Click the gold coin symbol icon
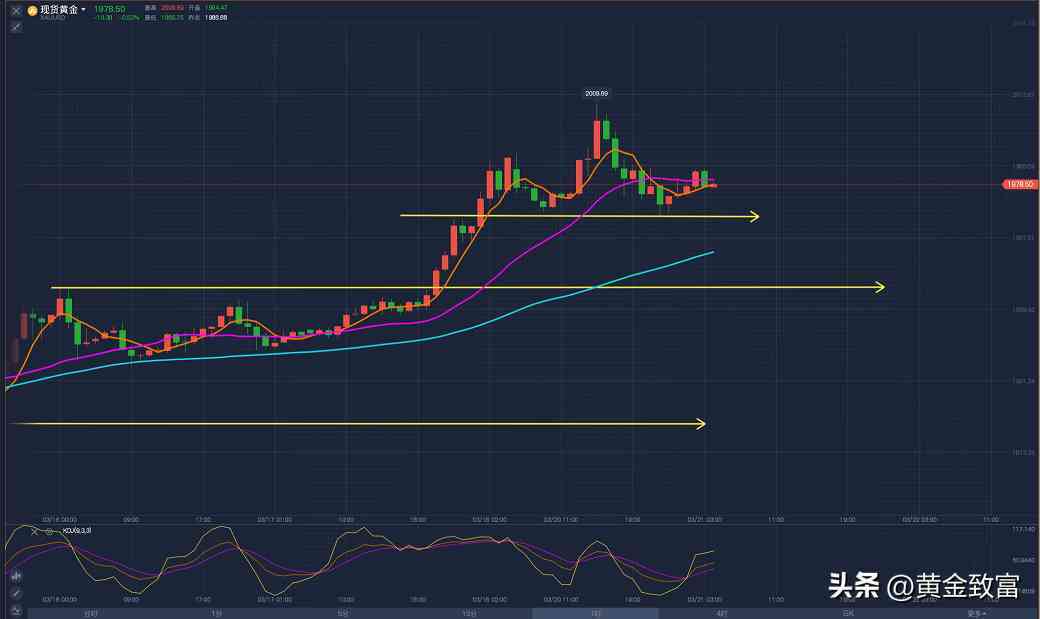 [x=32, y=10]
